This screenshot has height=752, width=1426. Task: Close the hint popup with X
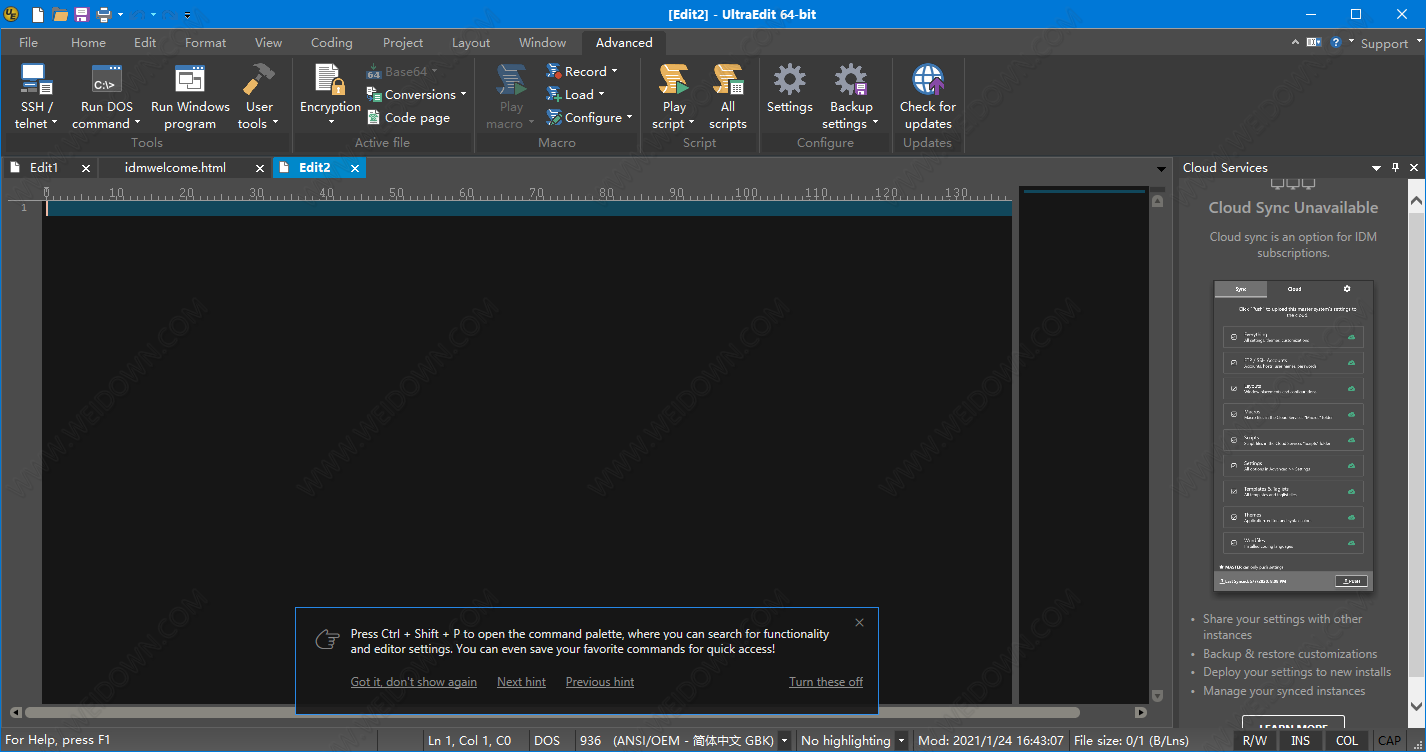pos(859,622)
